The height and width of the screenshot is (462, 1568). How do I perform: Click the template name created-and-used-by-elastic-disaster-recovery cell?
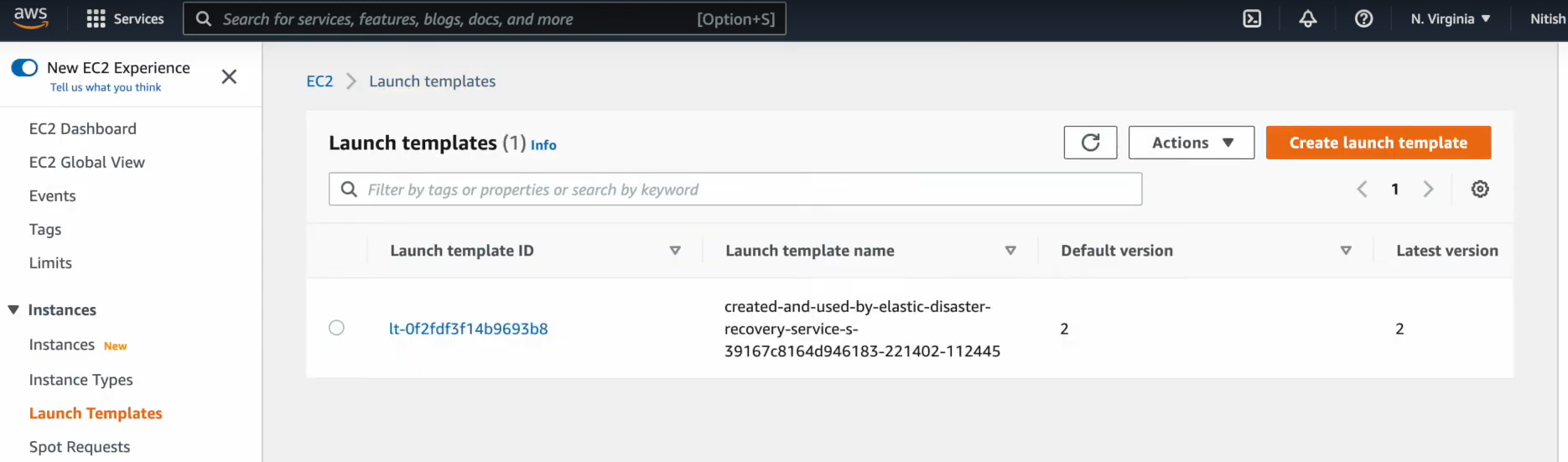862,329
